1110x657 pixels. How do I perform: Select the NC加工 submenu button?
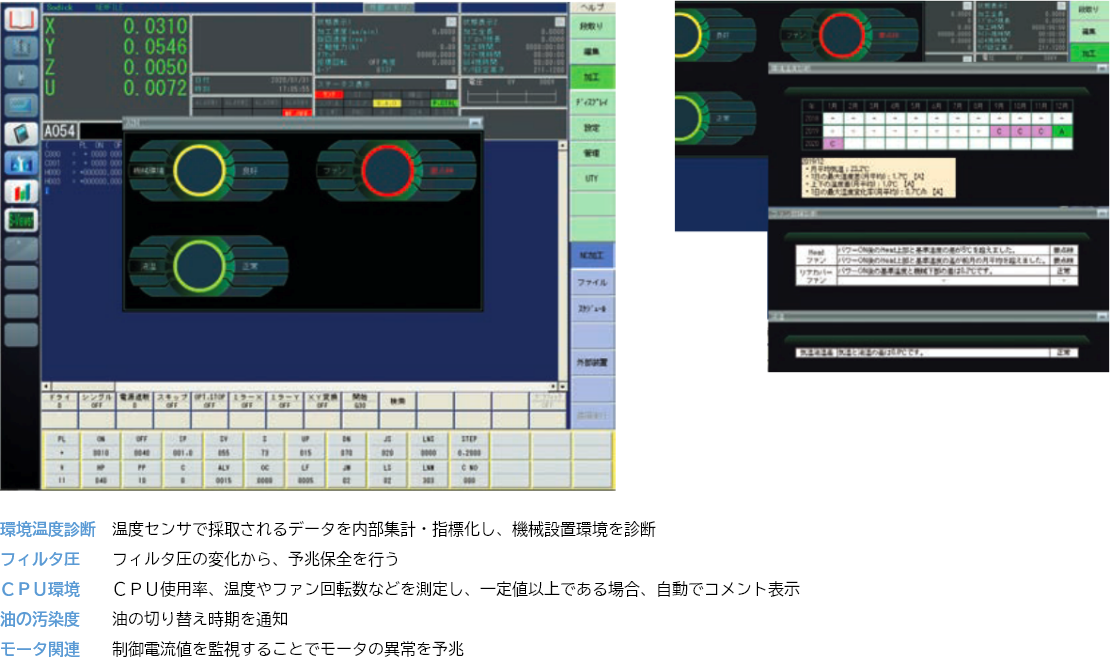point(592,256)
